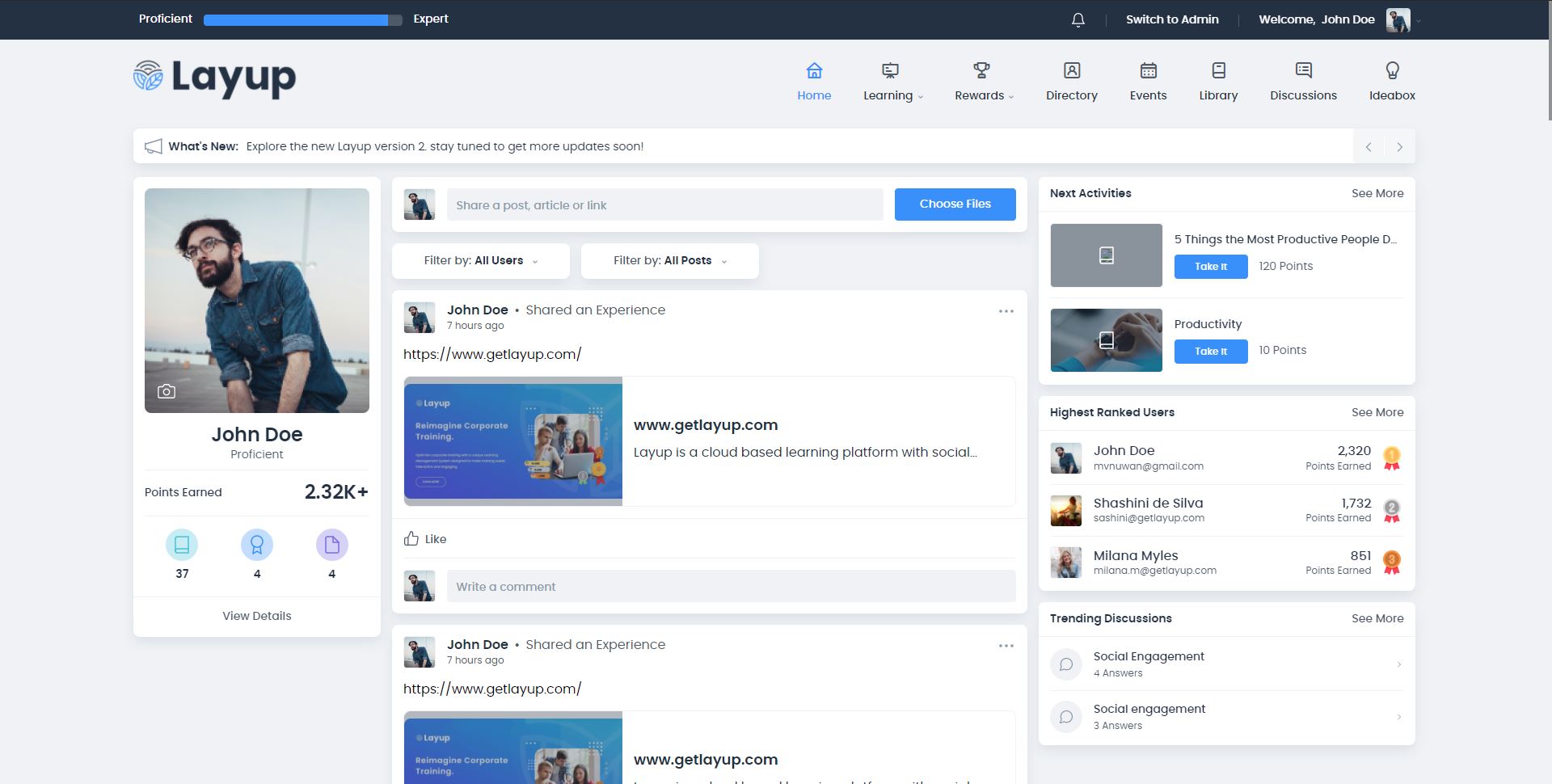Click the Layup logo
1552x784 pixels.
[215, 78]
